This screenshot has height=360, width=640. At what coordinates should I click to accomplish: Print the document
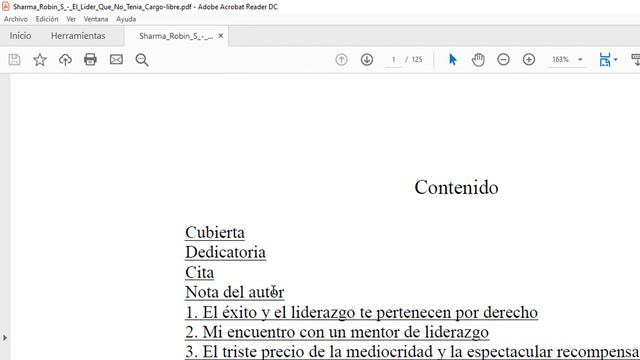[x=90, y=60]
